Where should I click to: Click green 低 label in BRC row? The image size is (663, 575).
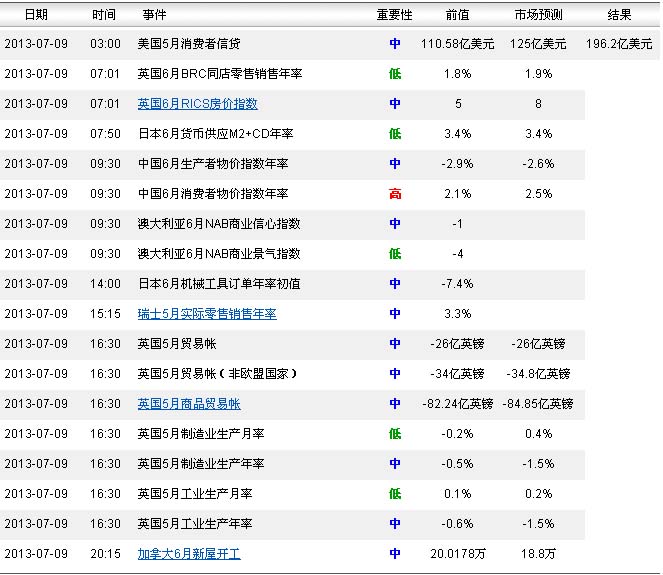click(x=395, y=74)
